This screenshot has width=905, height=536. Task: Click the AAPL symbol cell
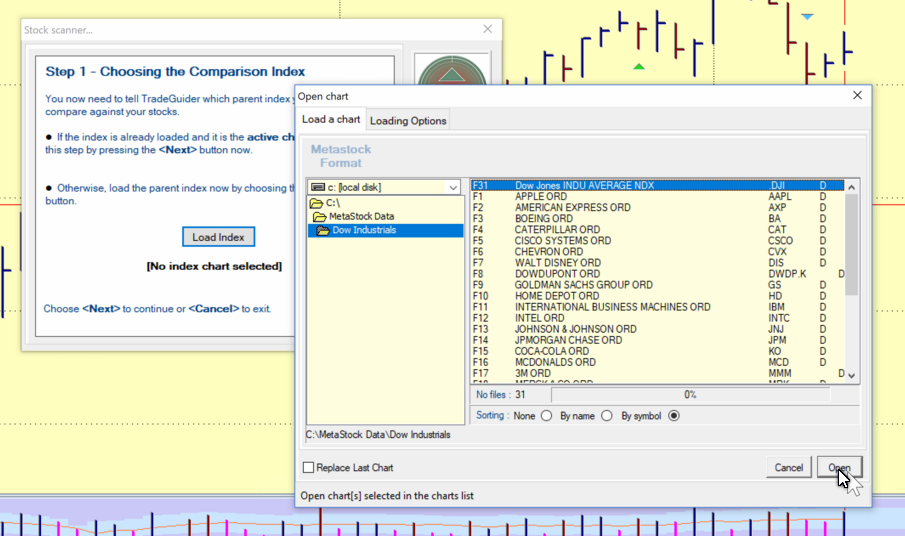point(780,197)
